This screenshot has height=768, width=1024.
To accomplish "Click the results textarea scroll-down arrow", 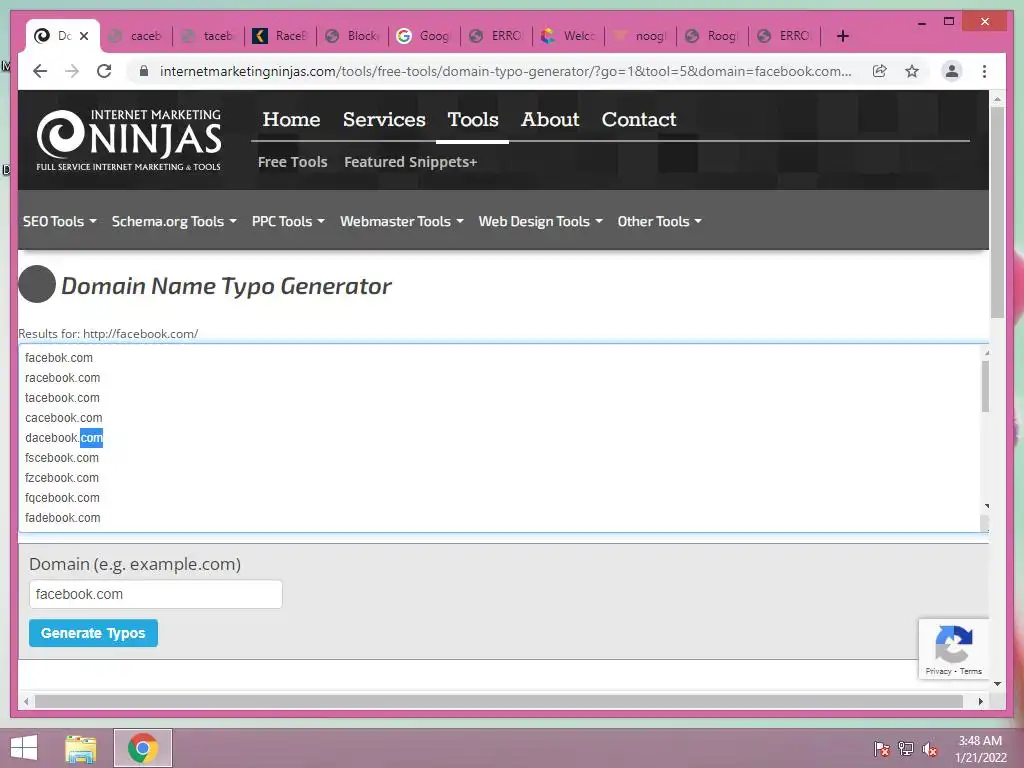I will coord(986,506).
